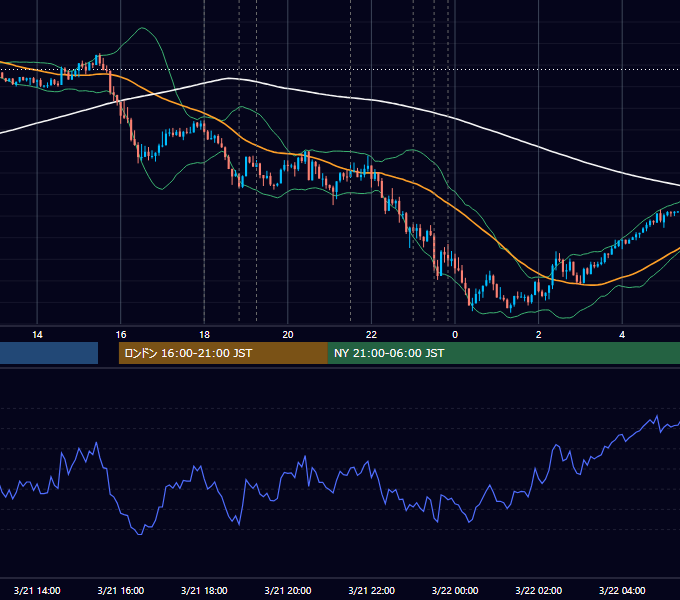The image size is (680, 600).
Task: Click the 3/21 14:00 time label
Action: pos(37,590)
